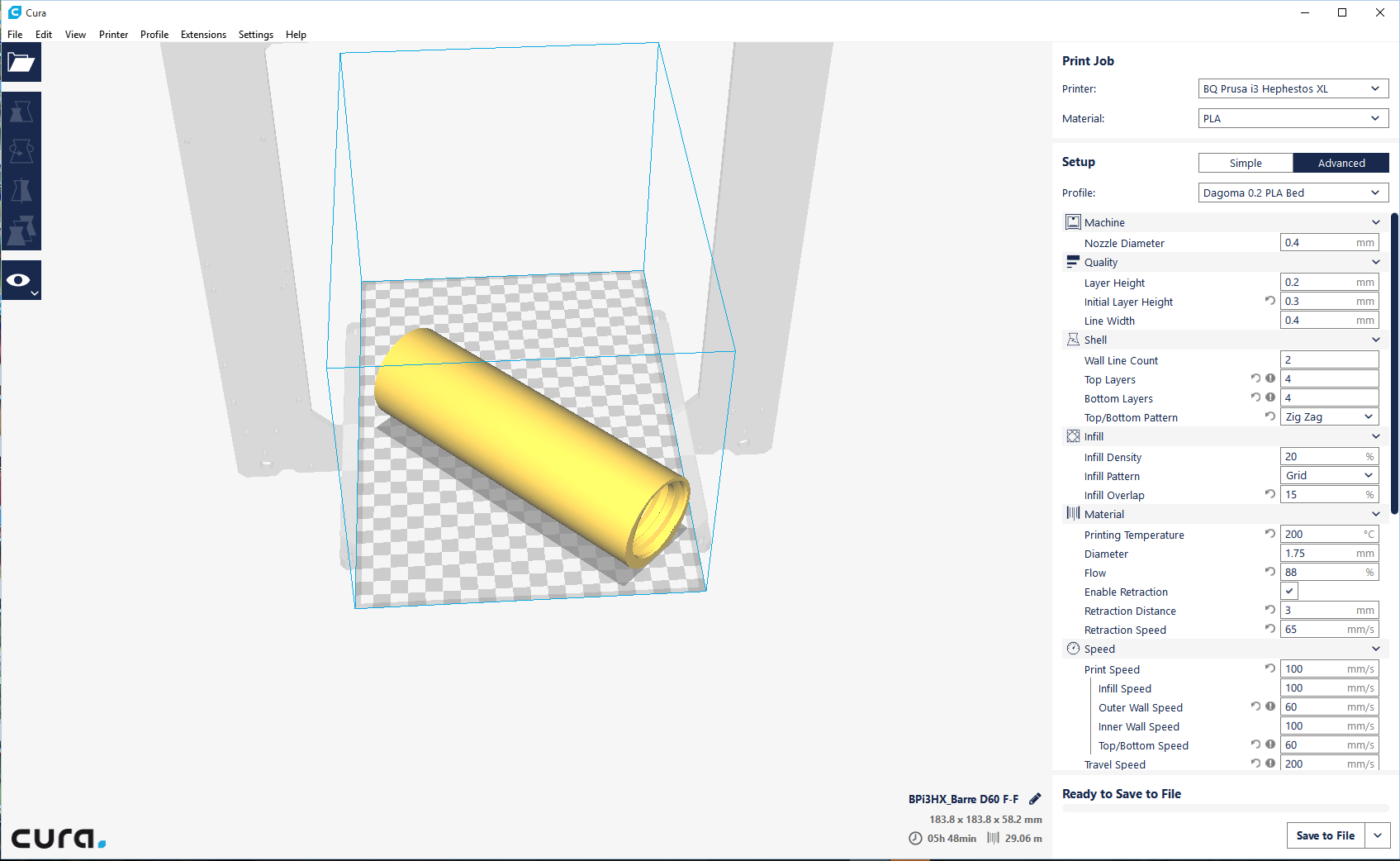Viewport: 1400px width, 861px height.
Task: Reset the Top/Bottom Pattern setting
Action: 1270,416
